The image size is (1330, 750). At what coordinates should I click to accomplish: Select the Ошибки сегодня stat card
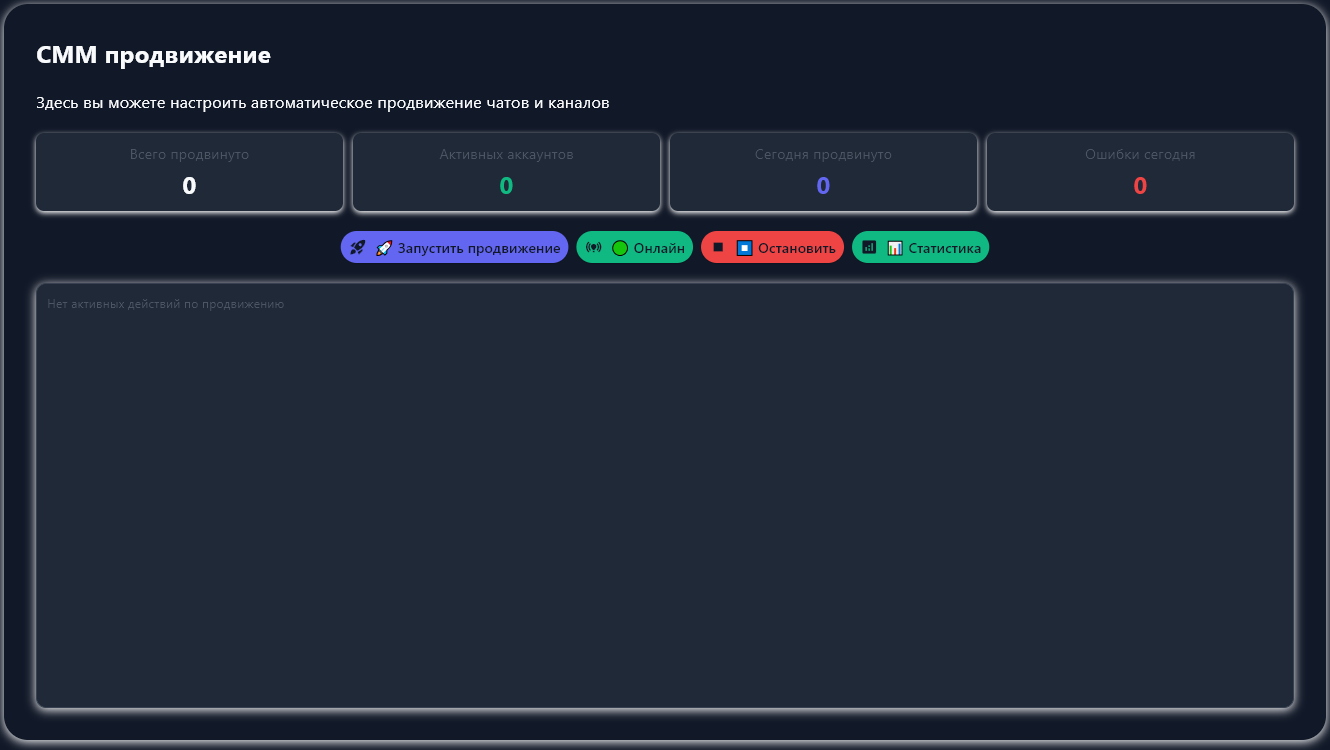(x=1140, y=172)
